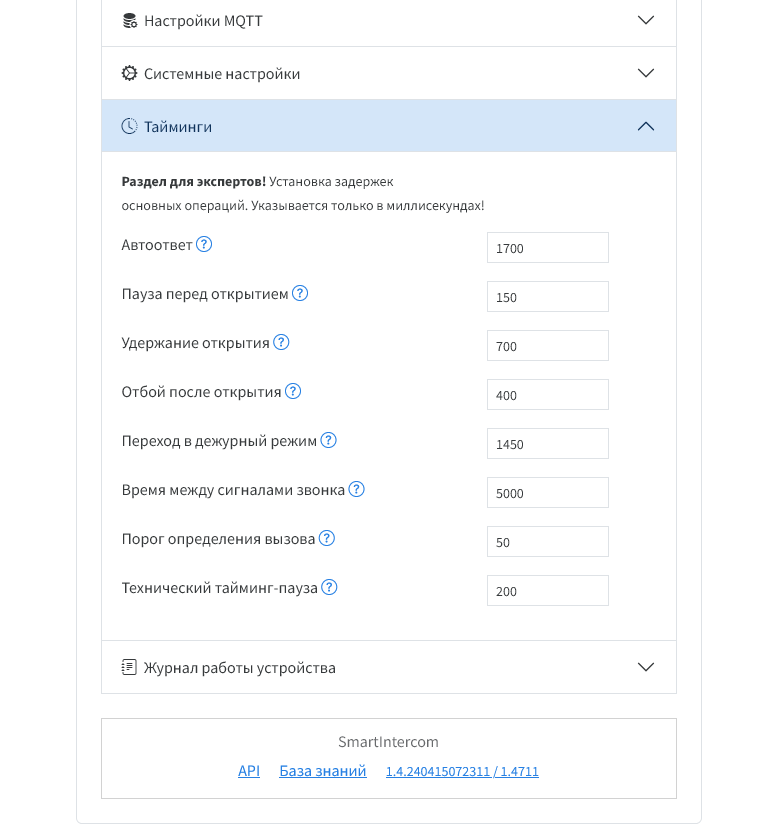
Task: Open help tooltip for Переход в дежурный режим
Action: point(329,440)
